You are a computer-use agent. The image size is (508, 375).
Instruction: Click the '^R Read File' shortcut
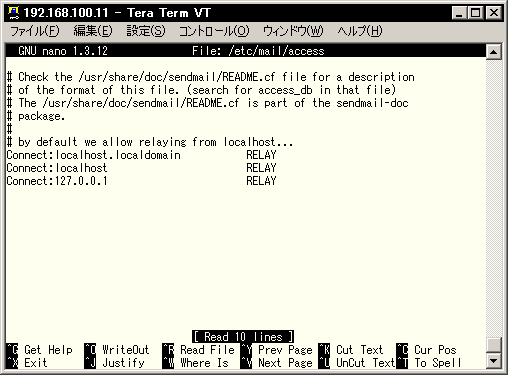click(199, 350)
